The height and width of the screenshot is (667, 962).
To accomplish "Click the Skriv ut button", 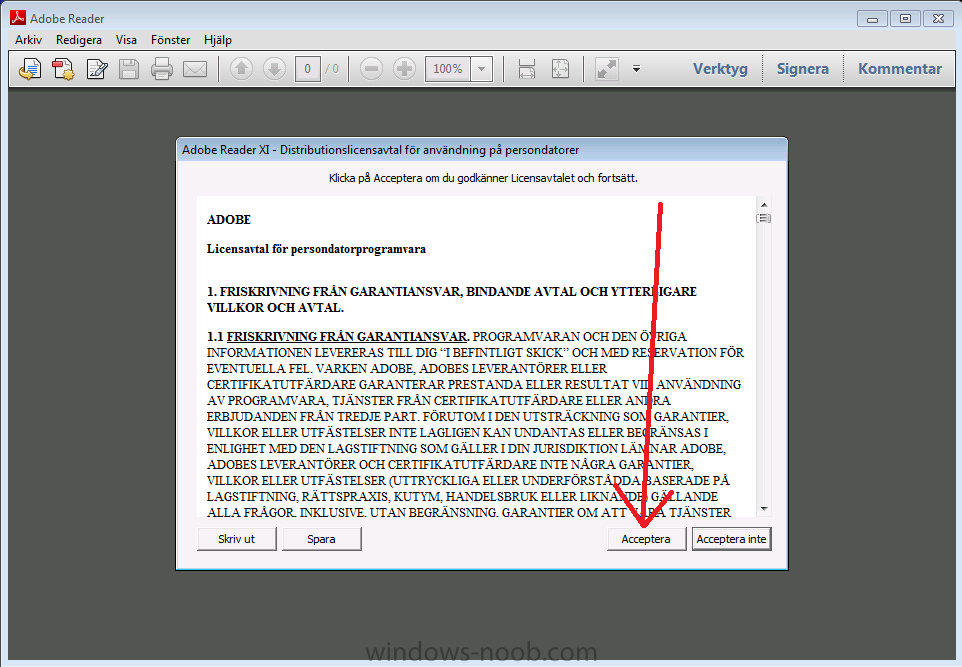I will pos(236,539).
